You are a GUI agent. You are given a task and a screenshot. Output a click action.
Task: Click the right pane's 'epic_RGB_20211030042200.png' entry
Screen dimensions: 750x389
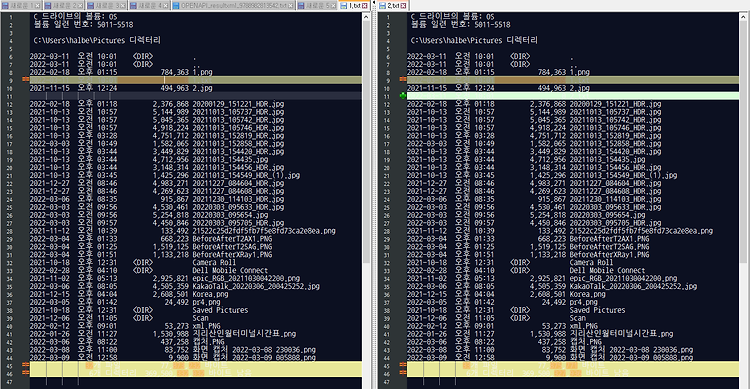623,278
